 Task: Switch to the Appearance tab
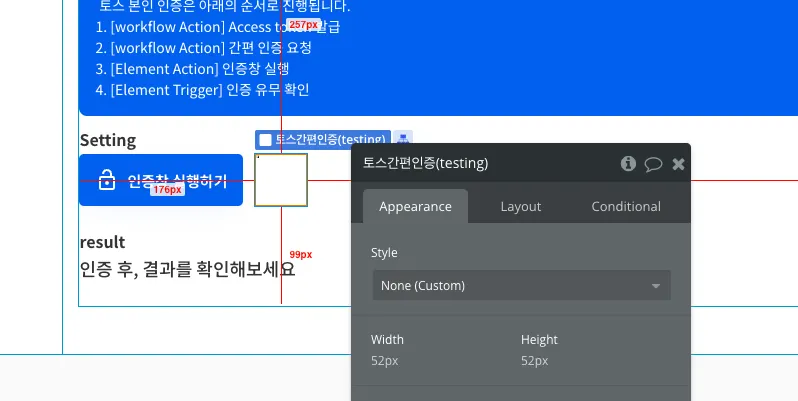click(x=415, y=206)
